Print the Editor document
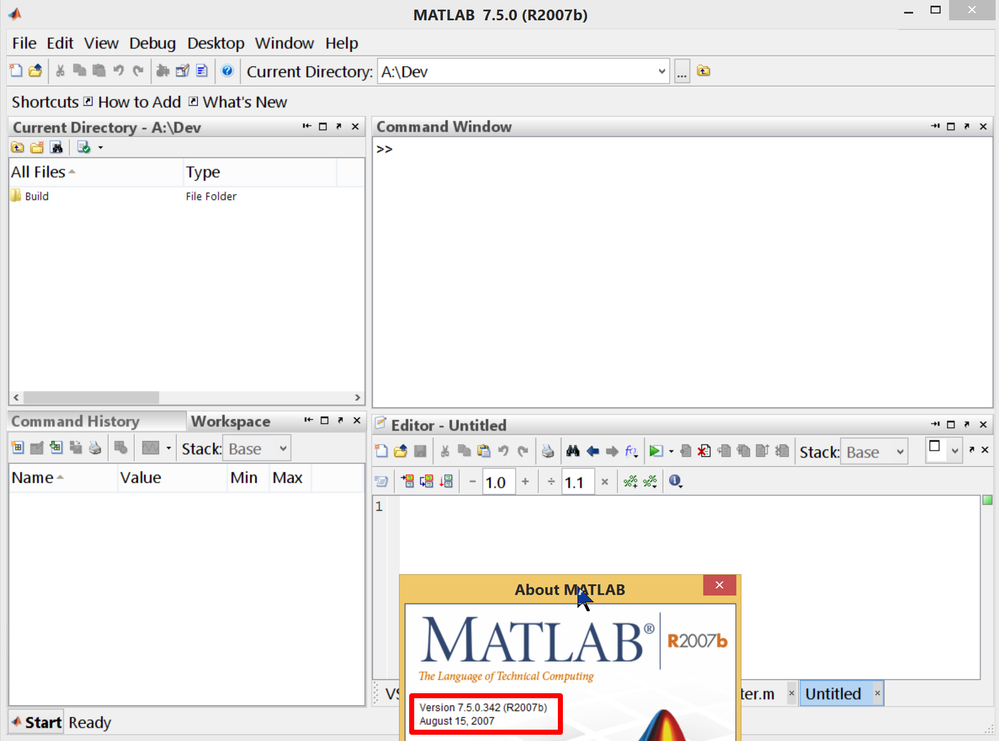The height and width of the screenshot is (741, 999). coord(547,451)
